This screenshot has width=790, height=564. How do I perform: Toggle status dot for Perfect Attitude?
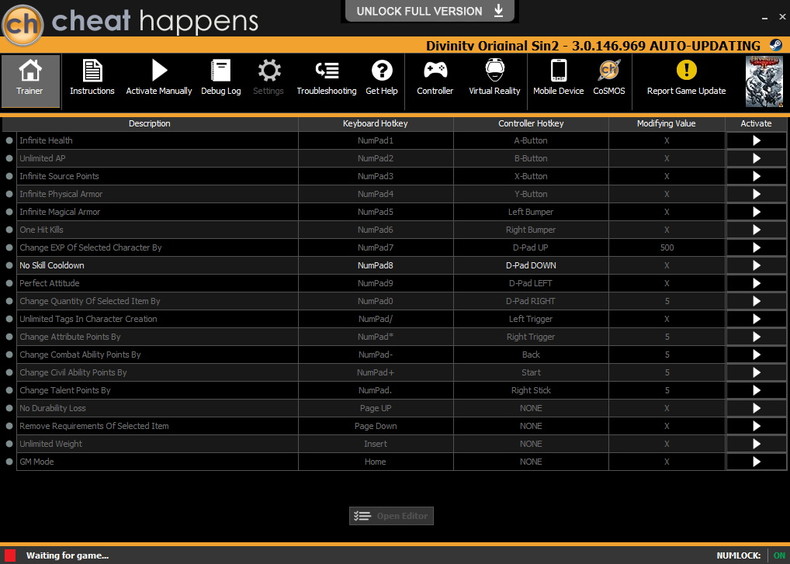click(x=9, y=283)
